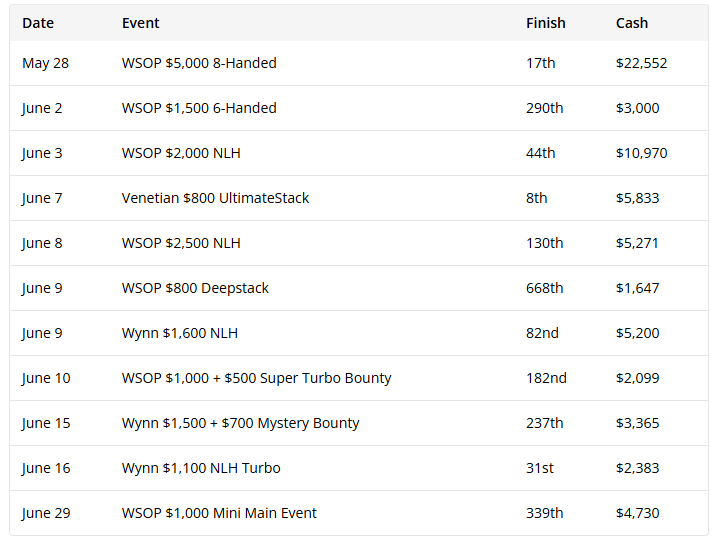Click Venetian $800 UltimateStack event text
This screenshot has height=540, width=720.
215,198
